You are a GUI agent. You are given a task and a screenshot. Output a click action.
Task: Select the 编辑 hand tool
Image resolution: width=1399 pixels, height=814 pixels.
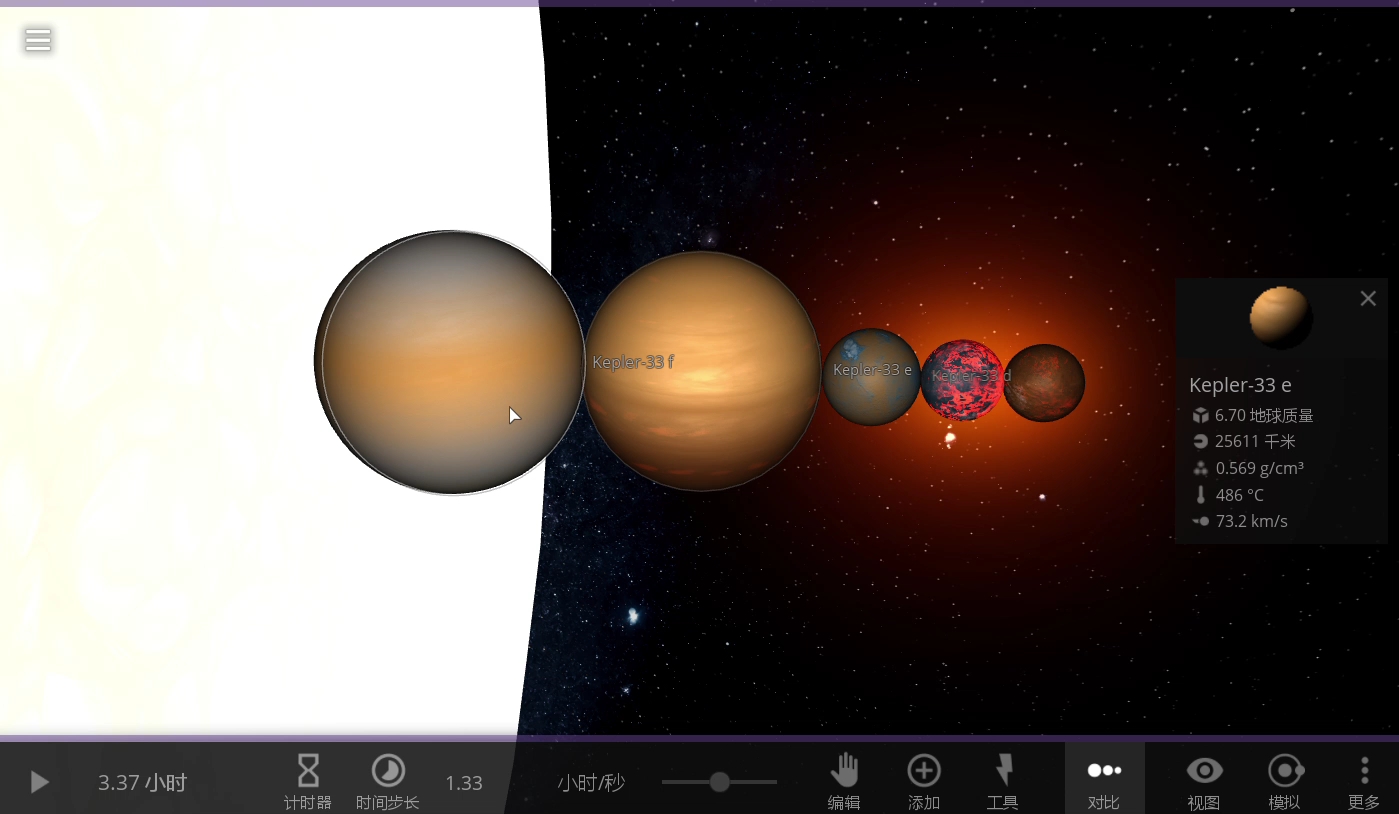point(844,782)
